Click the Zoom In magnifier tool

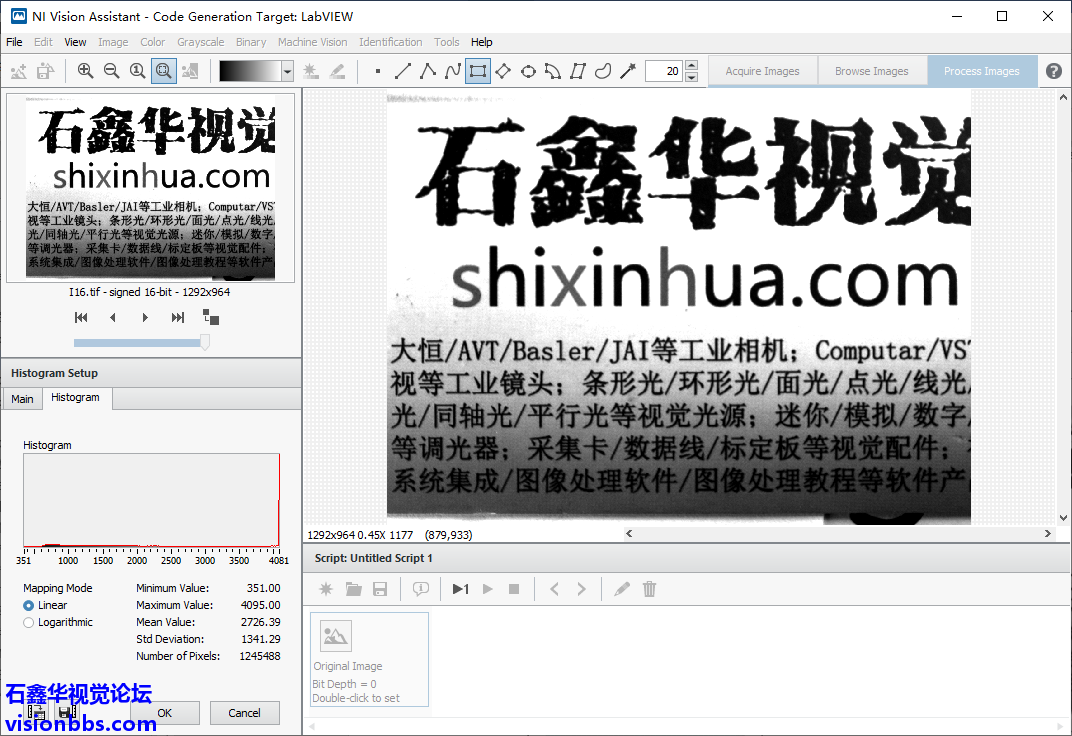click(x=85, y=71)
